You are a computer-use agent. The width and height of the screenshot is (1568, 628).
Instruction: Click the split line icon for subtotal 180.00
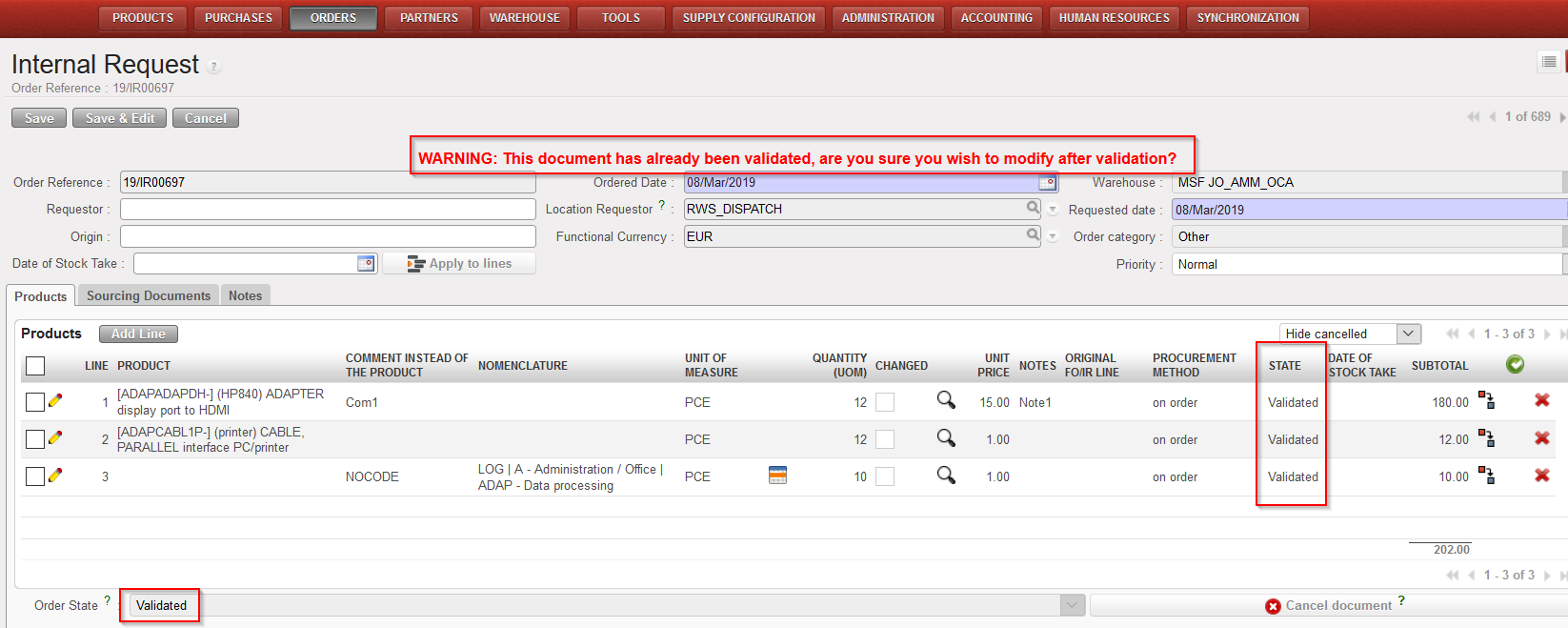point(1486,400)
